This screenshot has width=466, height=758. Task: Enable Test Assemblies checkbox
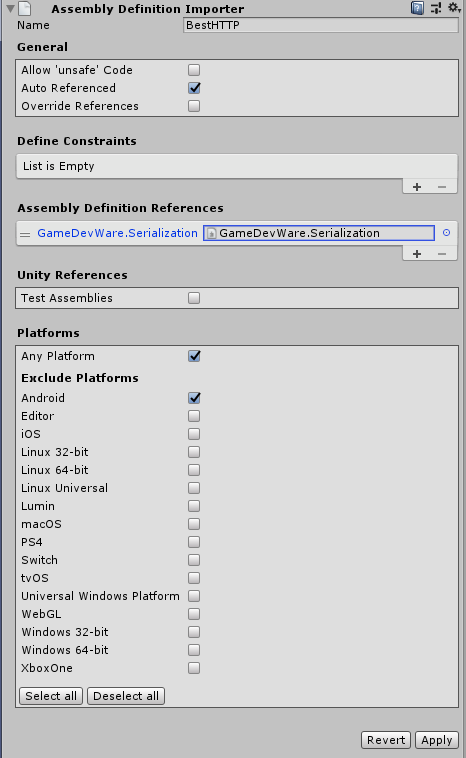194,298
